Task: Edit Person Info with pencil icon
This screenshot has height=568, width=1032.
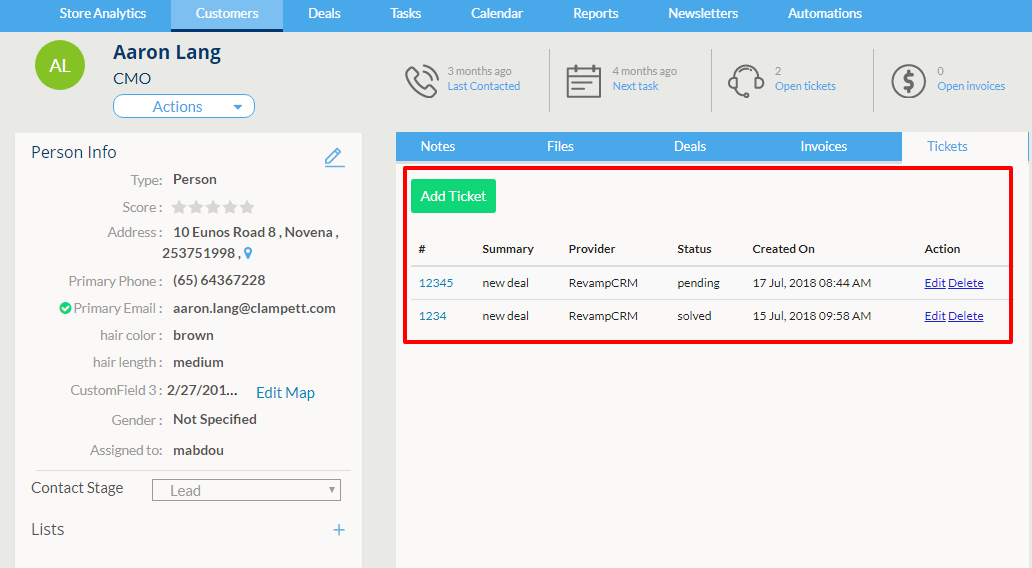Action: coord(334,157)
